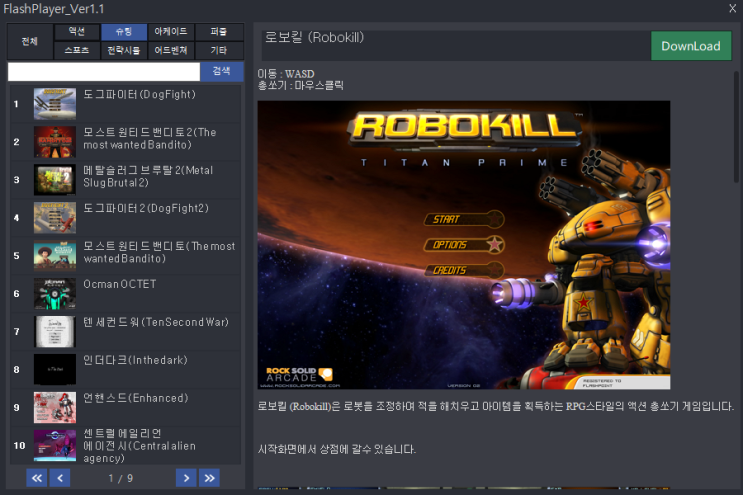The width and height of the screenshot is (743, 495).
Task: Open the Metal Slug Brutal 2 thumbnail
Action: pyautogui.click(x=54, y=180)
